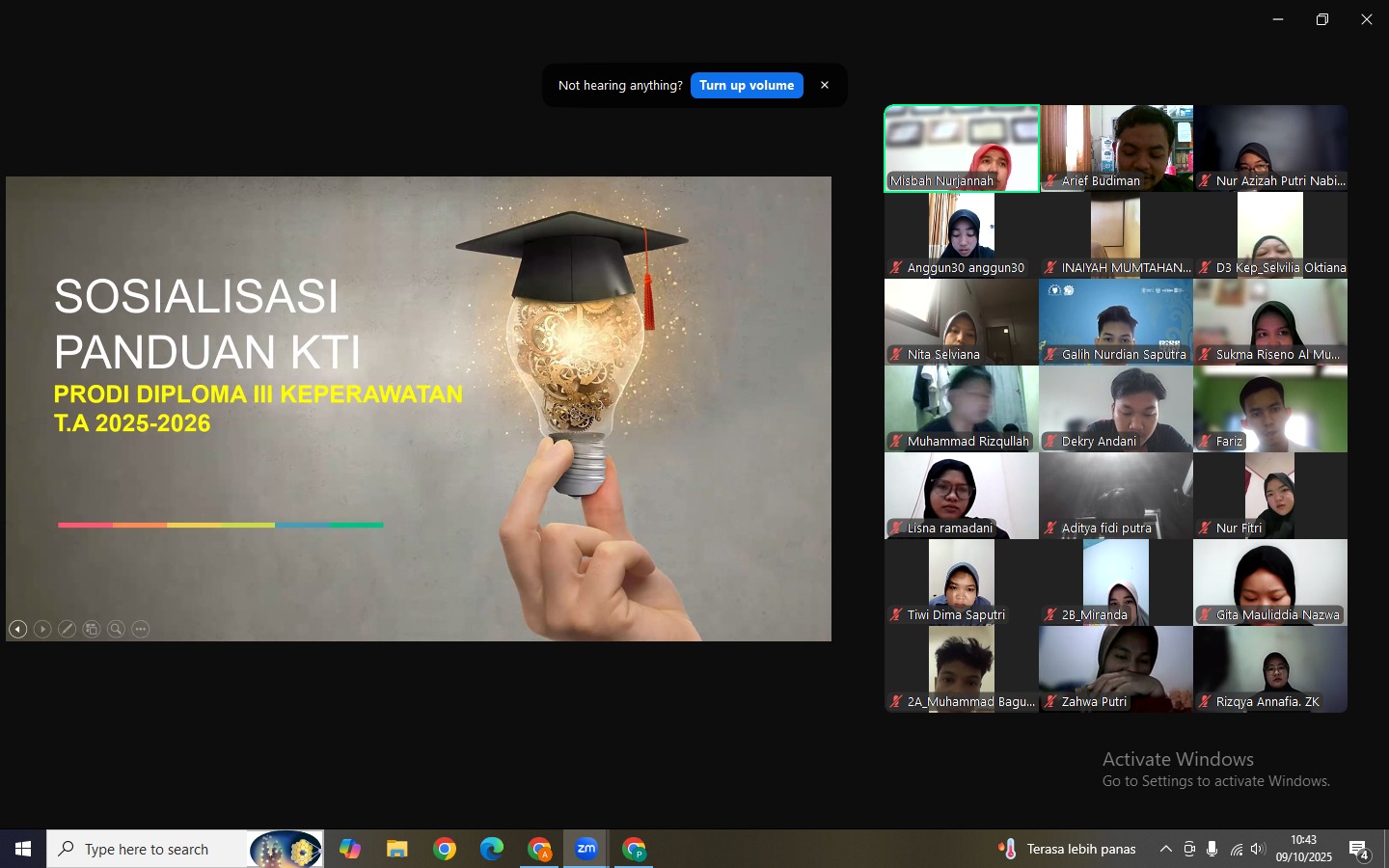Open the Windows Start menu
1389x868 pixels.
[x=22, y=849]
